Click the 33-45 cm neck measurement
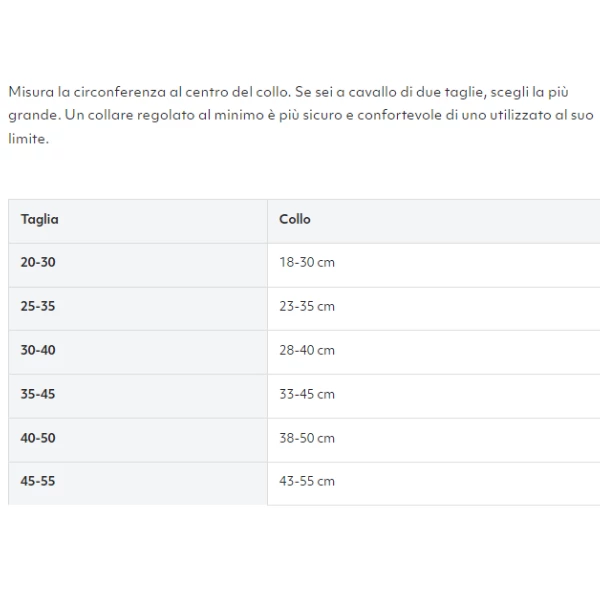The image size is (600, 600). [x=306, y=394]
